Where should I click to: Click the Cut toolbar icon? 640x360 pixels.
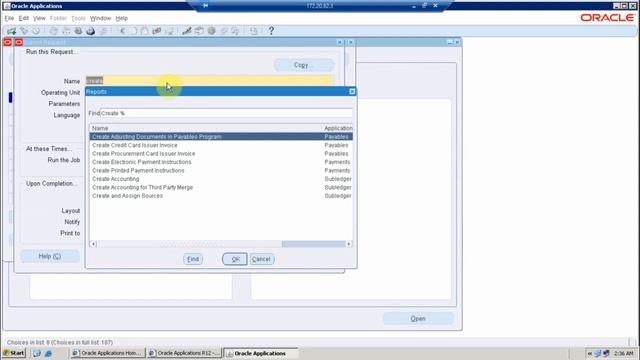[122, 31]
